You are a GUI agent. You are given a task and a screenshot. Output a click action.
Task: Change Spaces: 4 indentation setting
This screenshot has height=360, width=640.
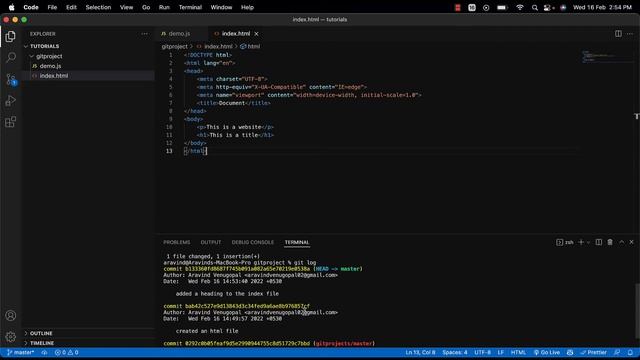tap(455, 352)
